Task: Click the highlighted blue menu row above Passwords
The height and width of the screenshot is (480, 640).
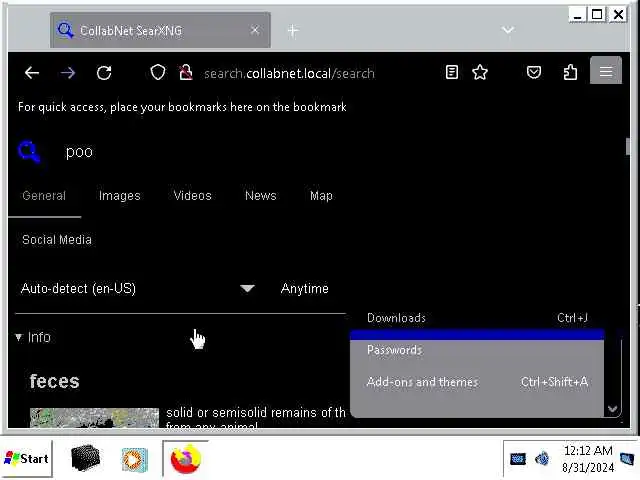Action: 477,335
